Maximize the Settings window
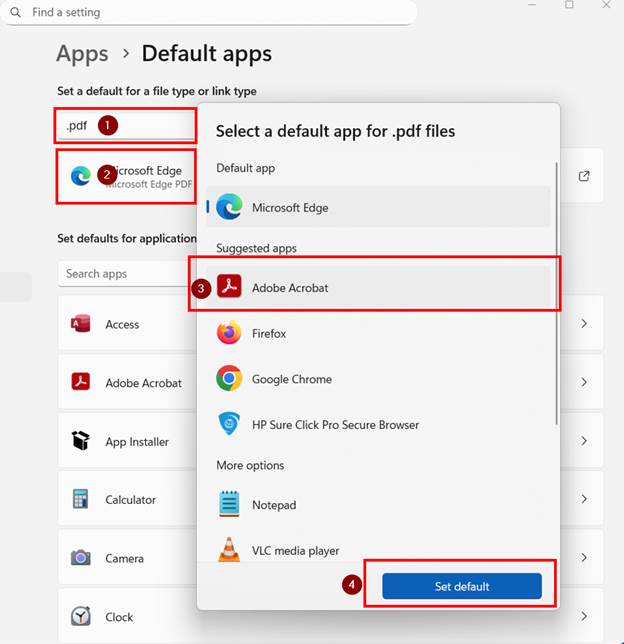This screenshot has width=624, height=644. point(569,5)
